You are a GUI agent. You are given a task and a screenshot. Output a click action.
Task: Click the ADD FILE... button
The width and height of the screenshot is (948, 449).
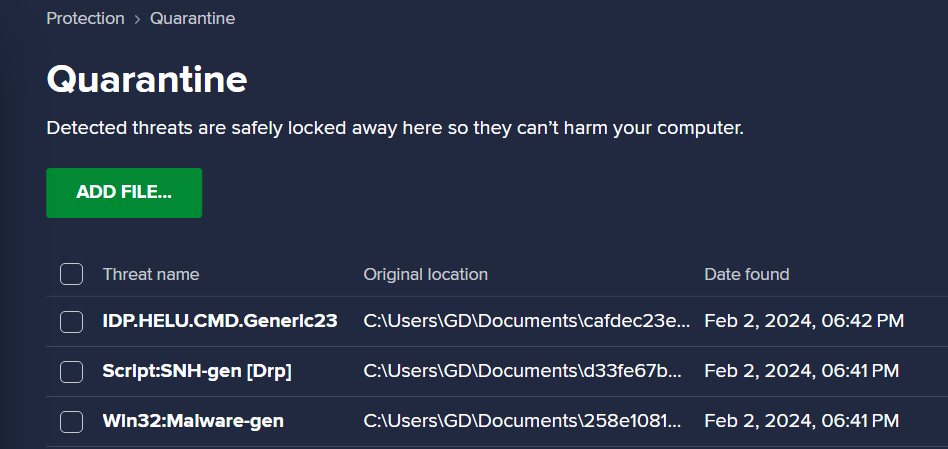coord(124,193)
